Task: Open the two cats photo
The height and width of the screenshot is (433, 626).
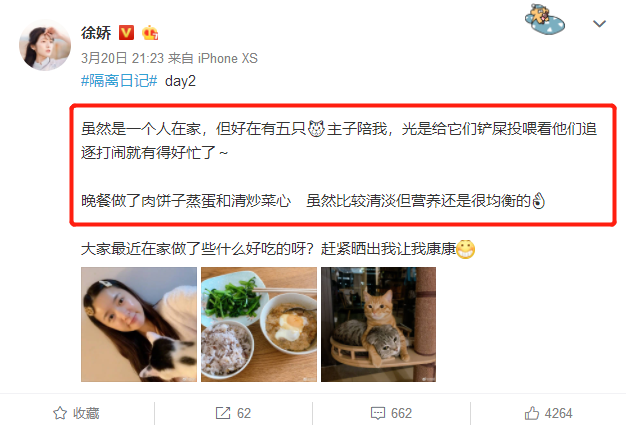Action: point(378,324)
